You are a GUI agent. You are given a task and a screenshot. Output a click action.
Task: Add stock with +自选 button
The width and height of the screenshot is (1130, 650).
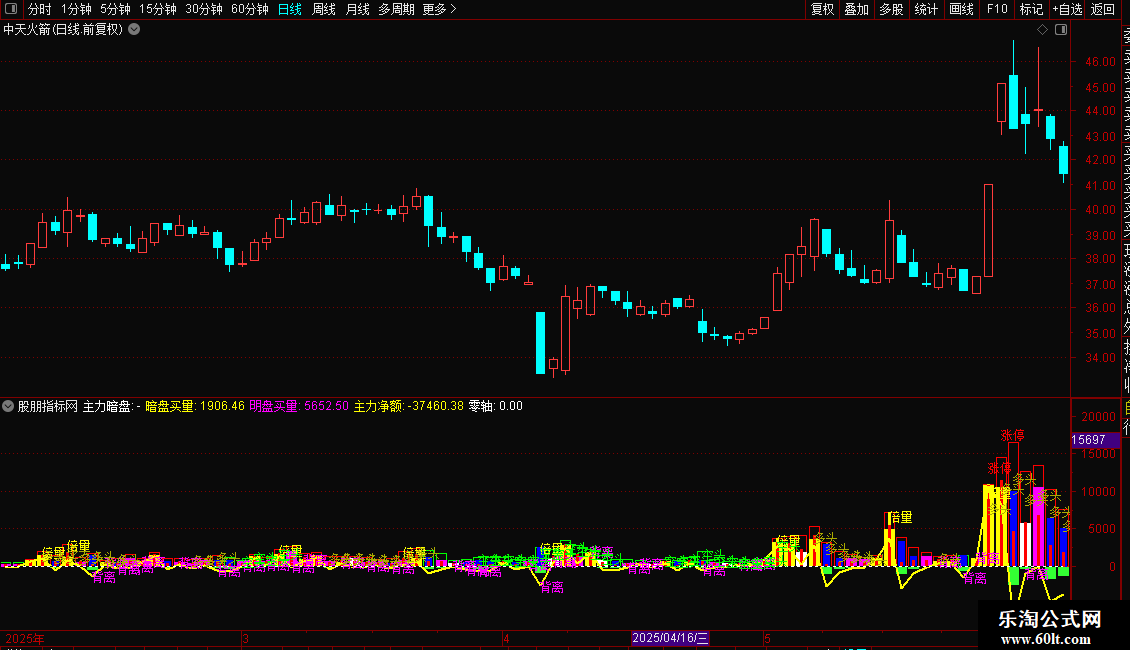1067,9
